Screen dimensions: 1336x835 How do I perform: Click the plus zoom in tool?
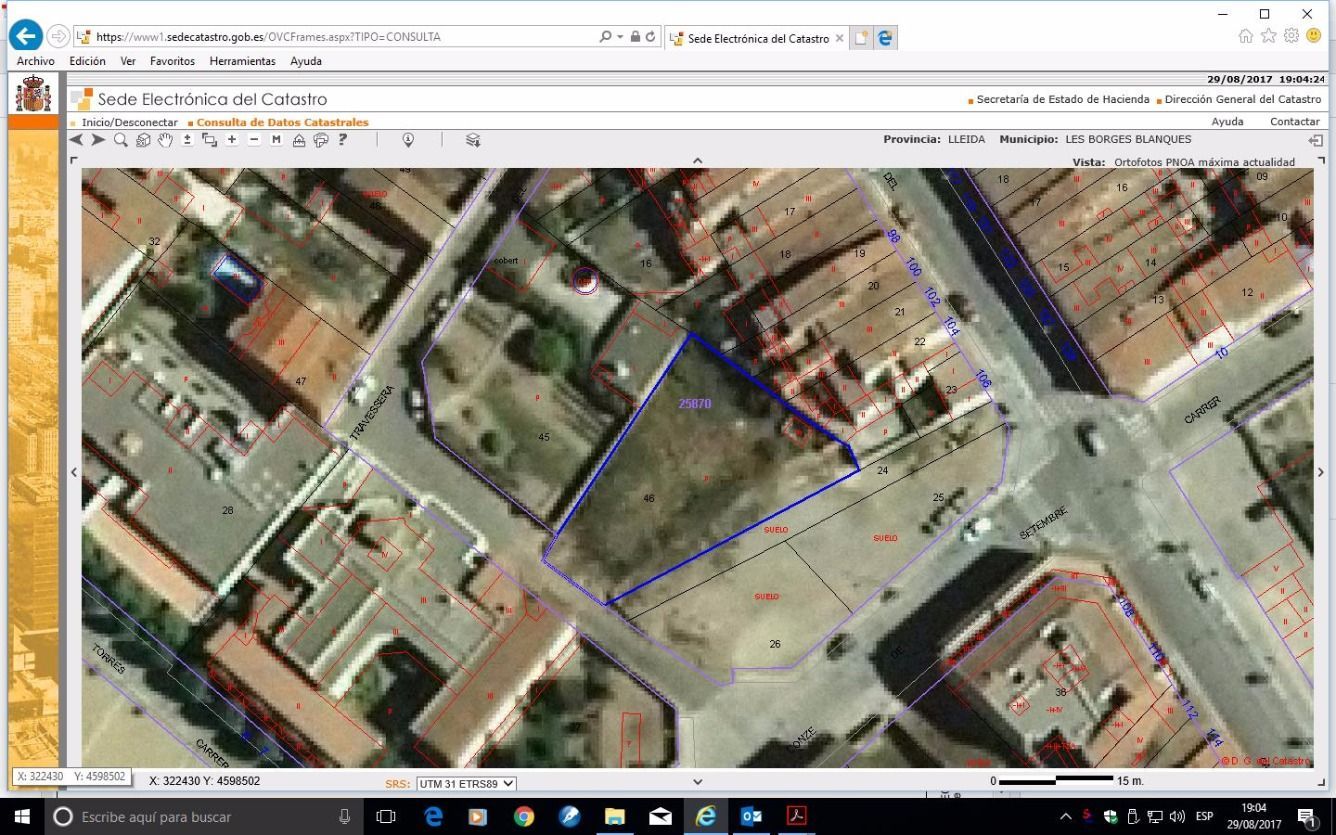(232, 140)
